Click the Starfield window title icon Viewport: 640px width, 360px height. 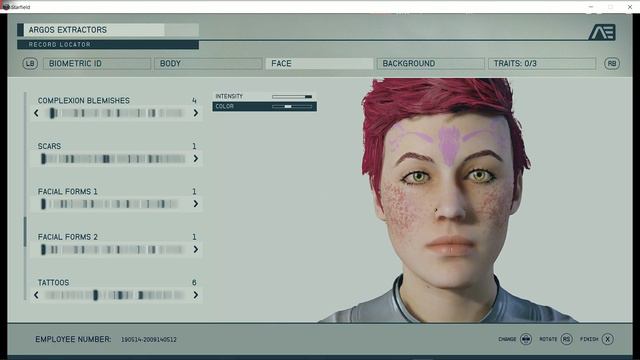click(x=6, y=7)
